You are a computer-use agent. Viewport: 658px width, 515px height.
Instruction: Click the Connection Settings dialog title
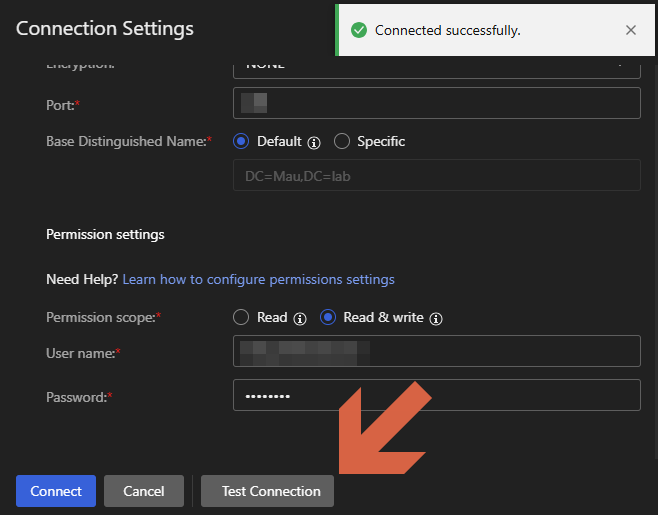(x=105, y=28)
